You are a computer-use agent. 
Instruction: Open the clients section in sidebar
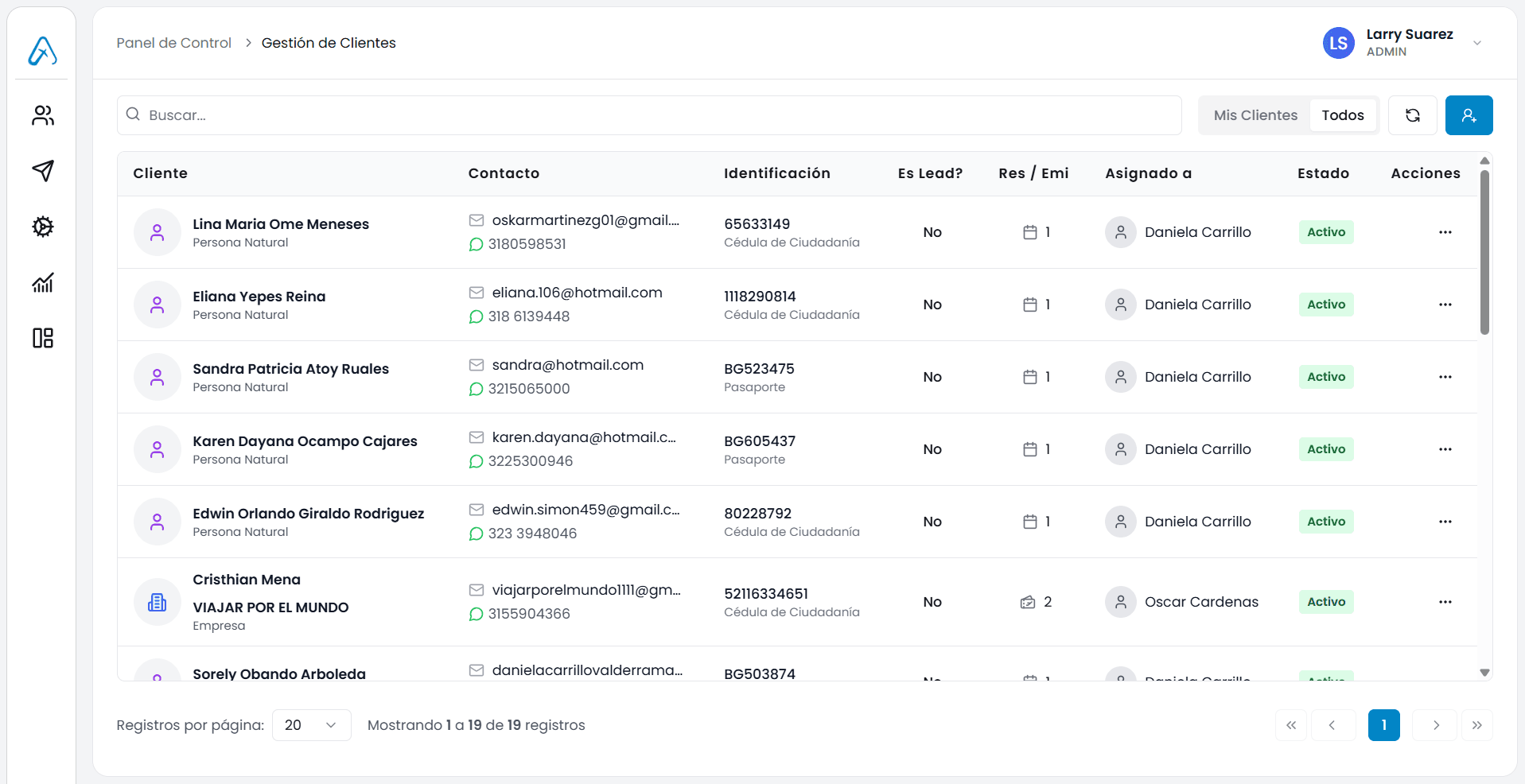[x=43, y=116]
